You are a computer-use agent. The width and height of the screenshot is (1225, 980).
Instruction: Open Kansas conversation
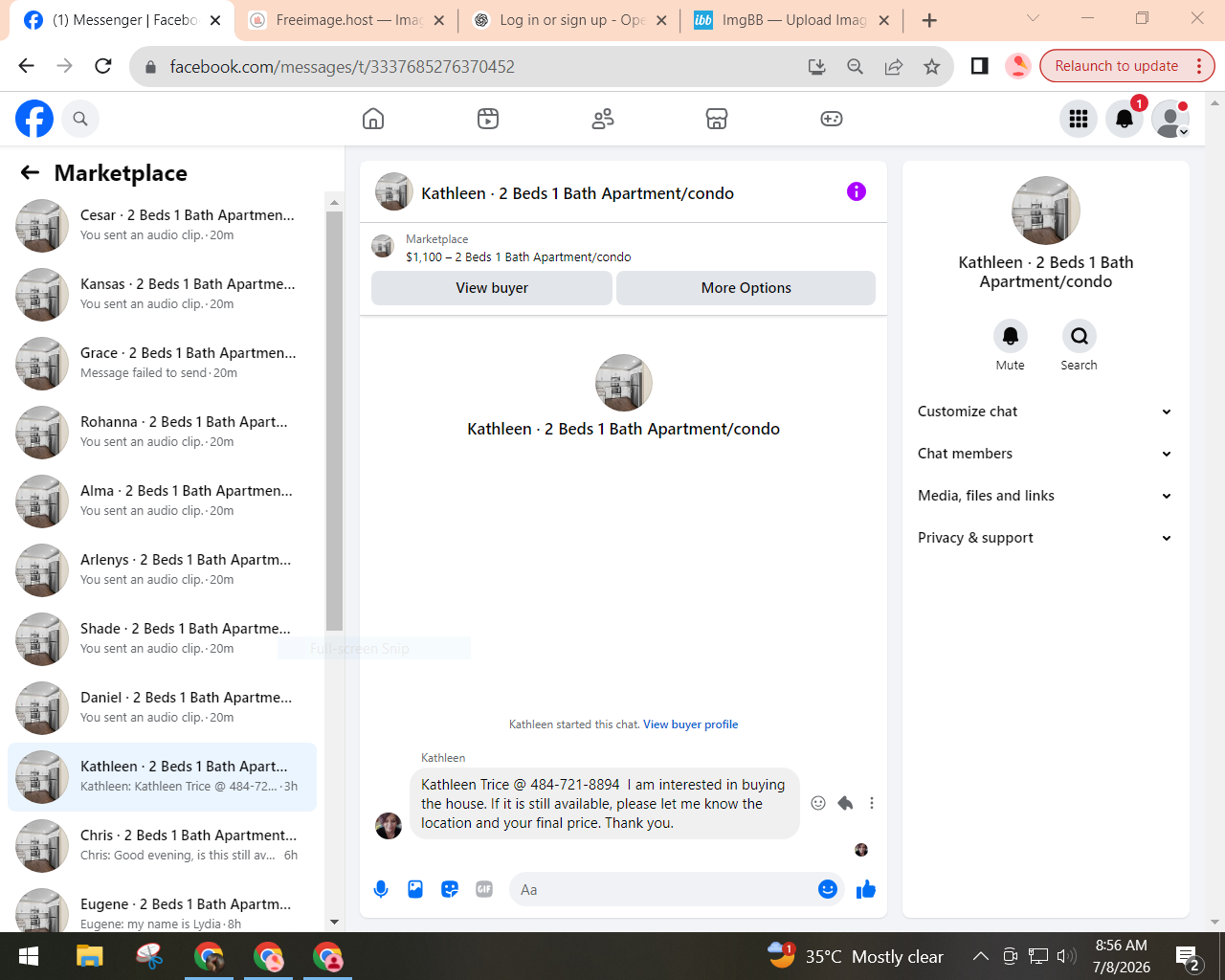point(162,295)
